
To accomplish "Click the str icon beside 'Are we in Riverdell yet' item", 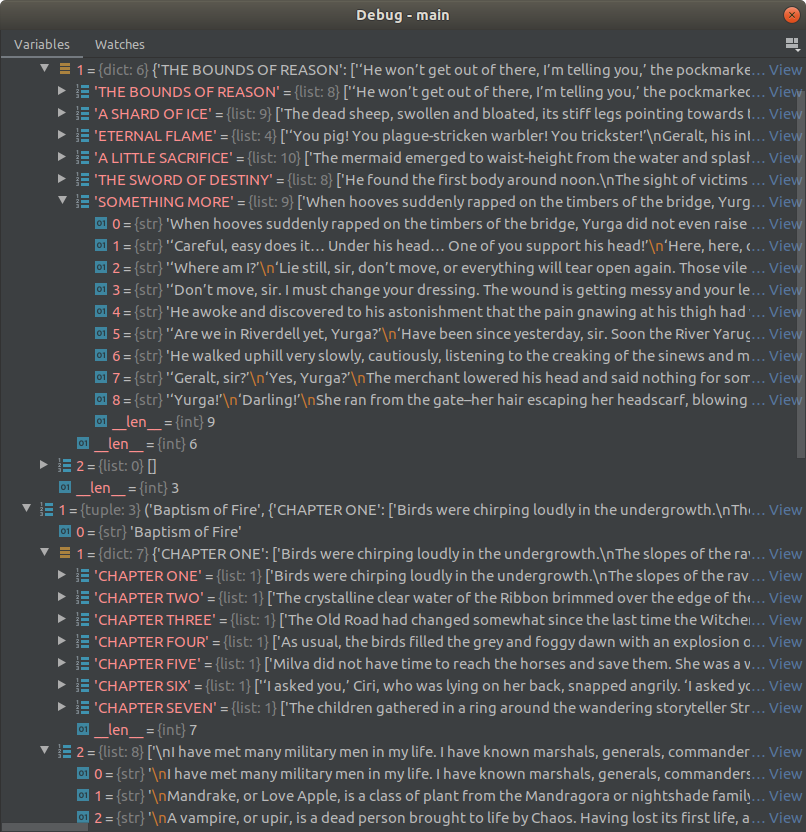I will pyautogui.click(x=101, y=333).
